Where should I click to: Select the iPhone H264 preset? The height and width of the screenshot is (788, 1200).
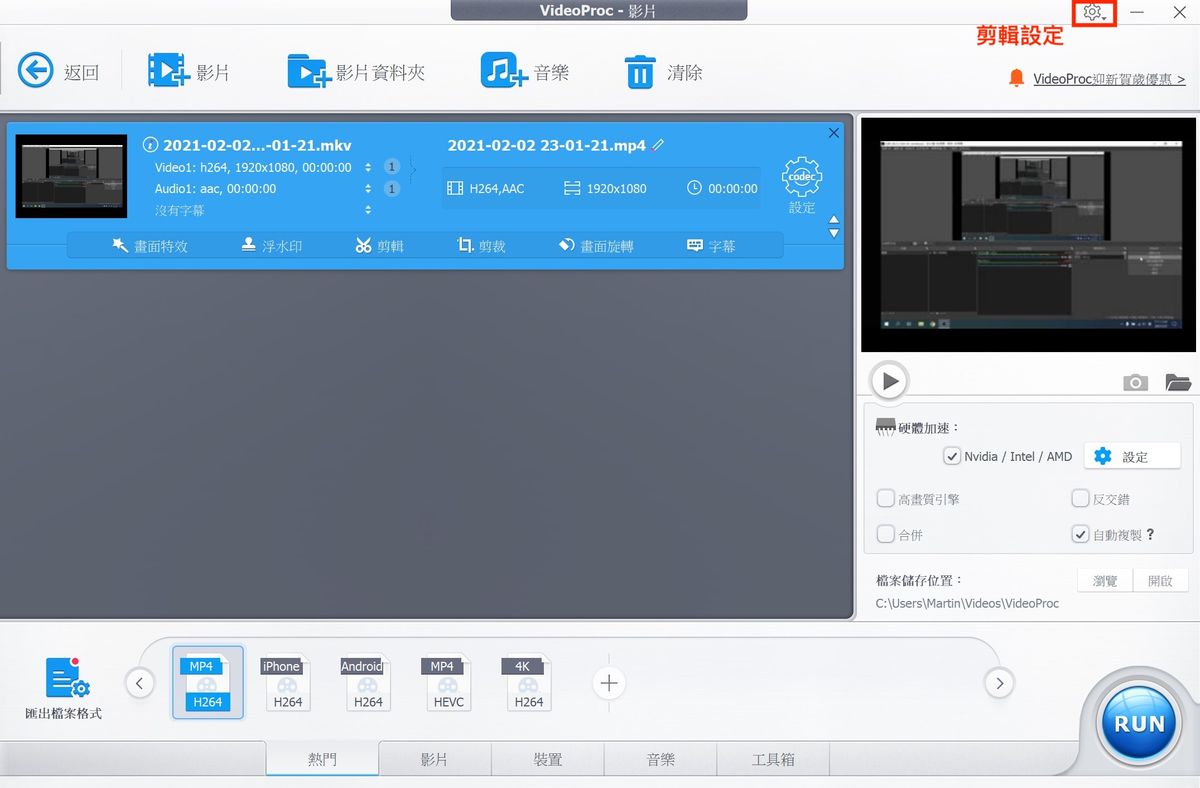(x=287, y=683)
